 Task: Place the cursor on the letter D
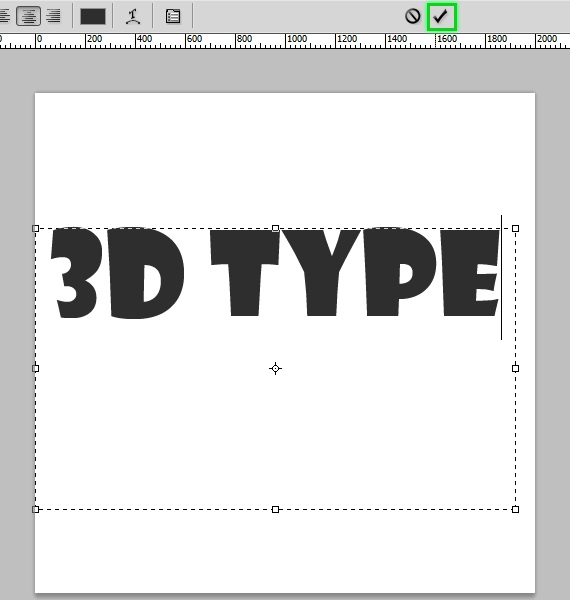tap(145, 273)
